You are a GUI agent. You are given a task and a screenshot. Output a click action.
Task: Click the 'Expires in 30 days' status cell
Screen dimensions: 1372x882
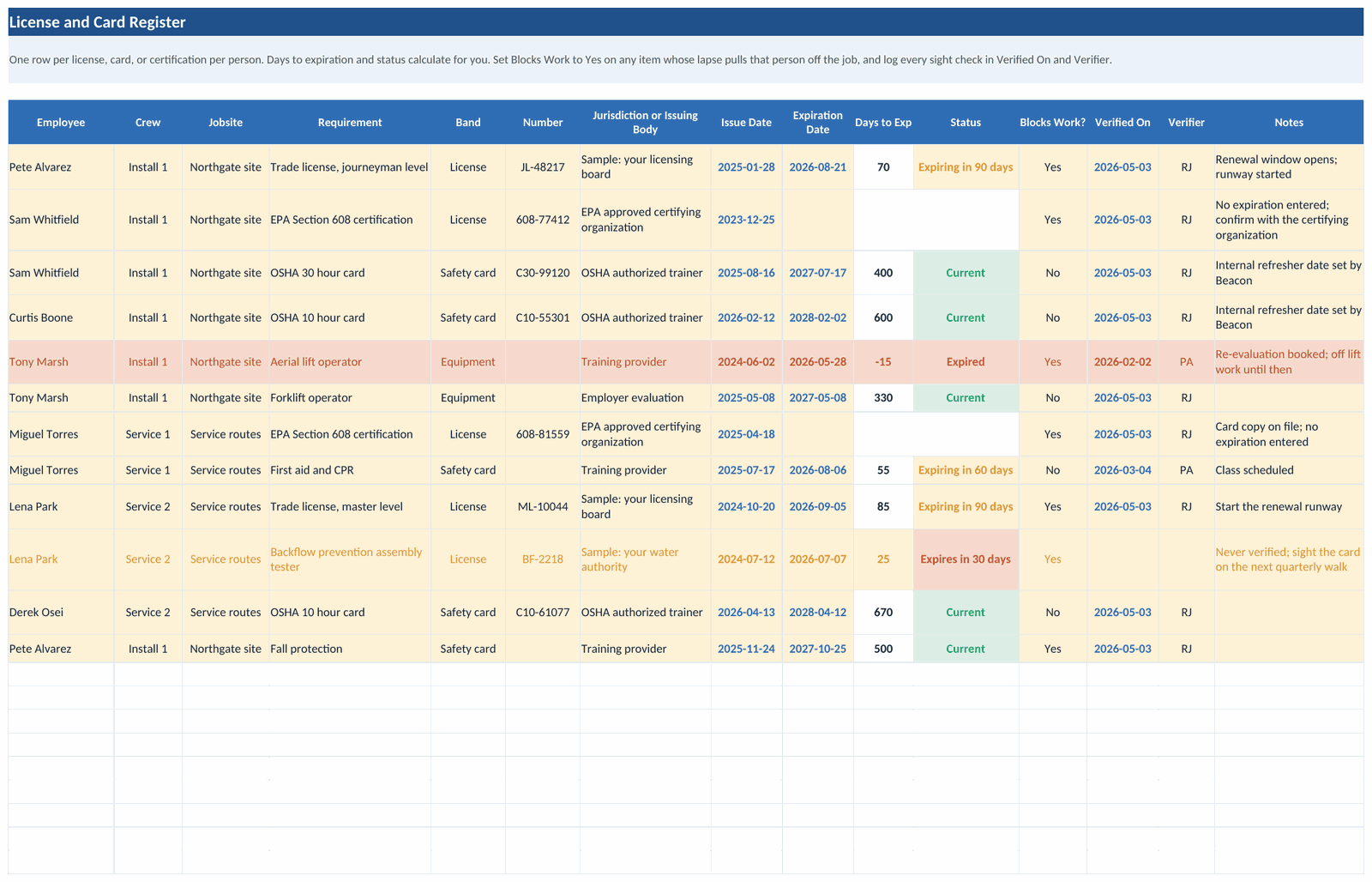(966, 559)
